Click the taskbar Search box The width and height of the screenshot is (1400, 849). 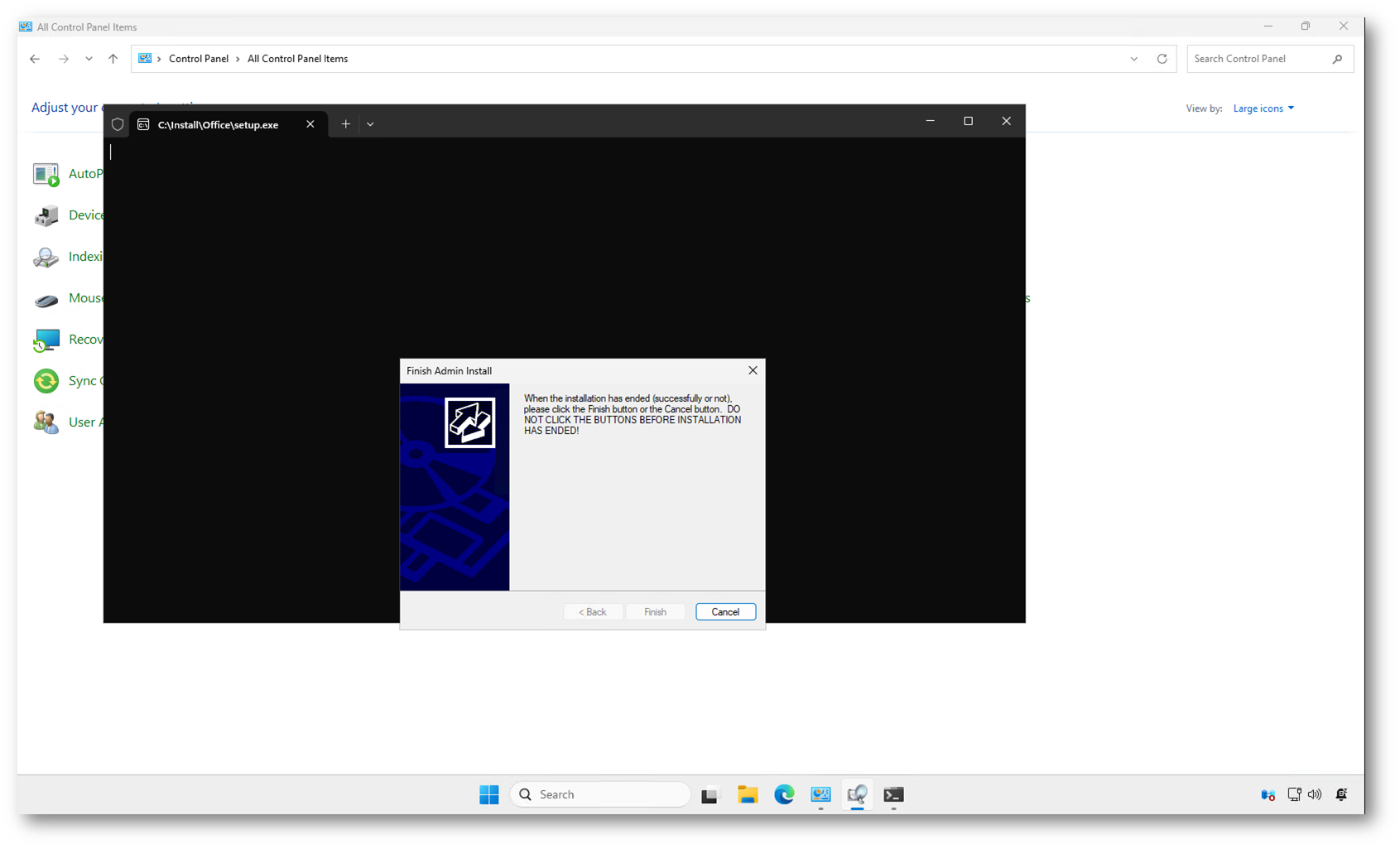click(600, 794)
